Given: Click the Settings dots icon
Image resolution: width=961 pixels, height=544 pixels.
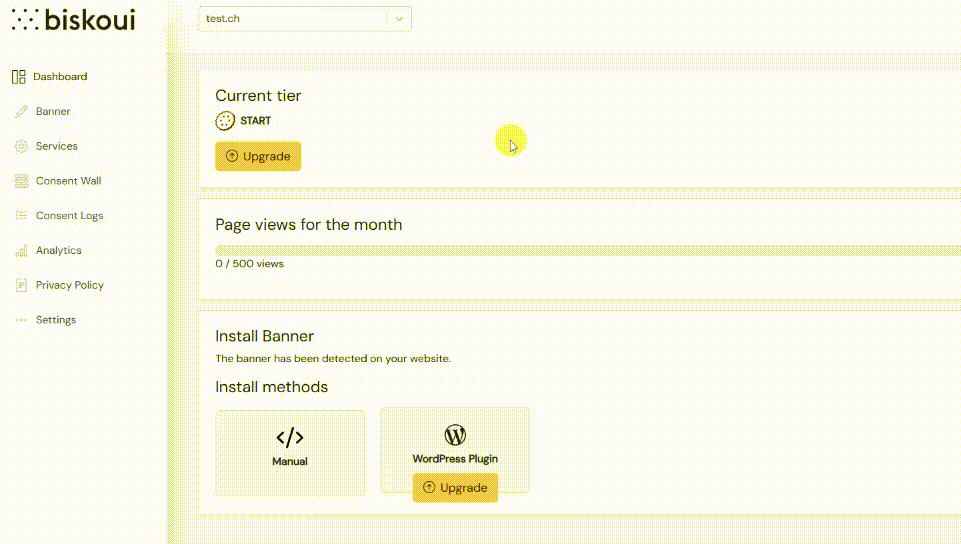Looking at the screenshot, I should (x=21, y=320).
